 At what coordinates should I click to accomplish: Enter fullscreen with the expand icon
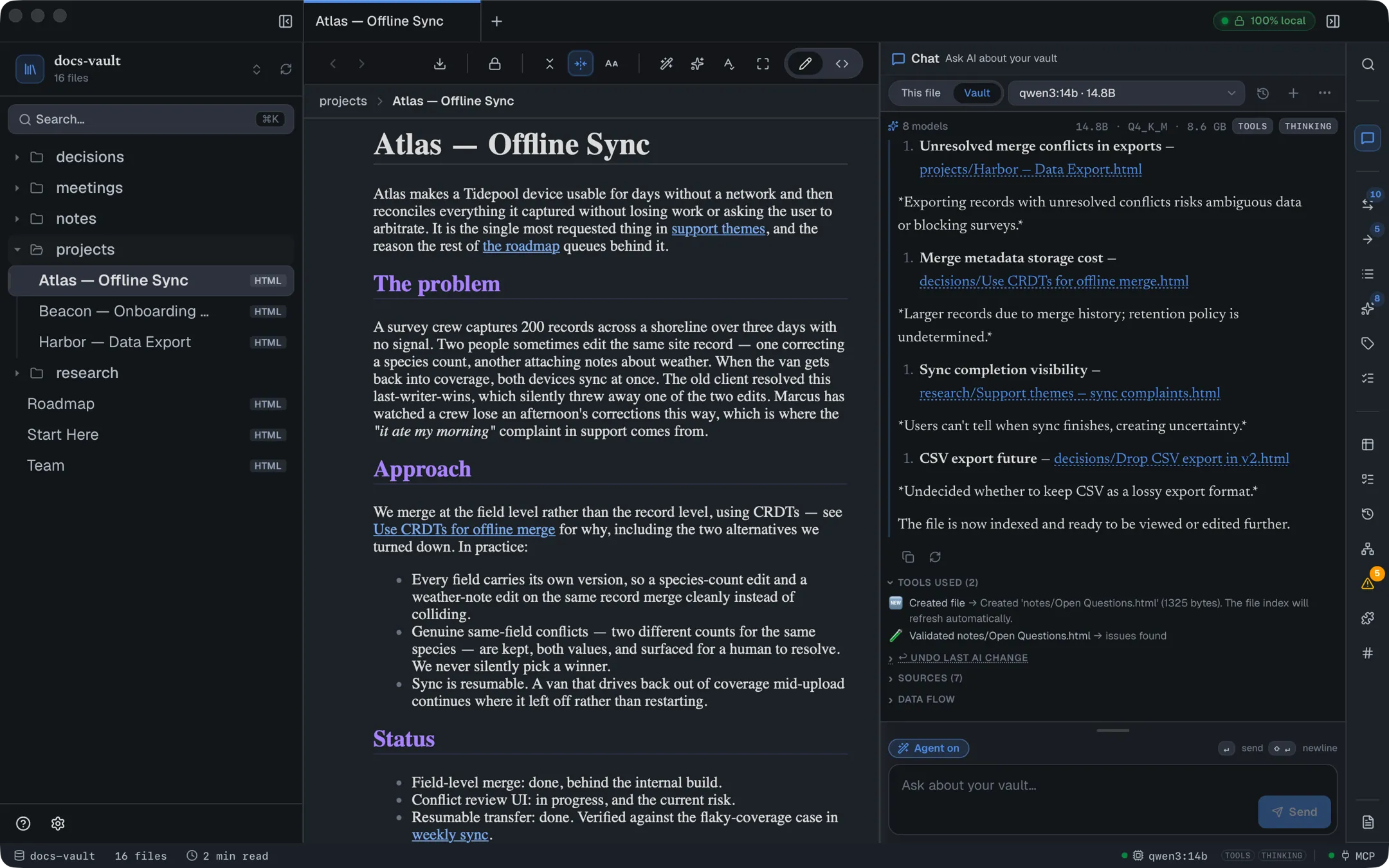click(x=763, y=64)
